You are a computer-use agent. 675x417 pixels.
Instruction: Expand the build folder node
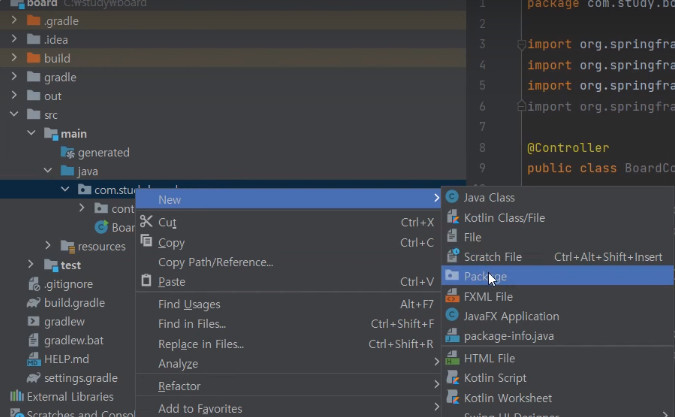pos(14,58)
